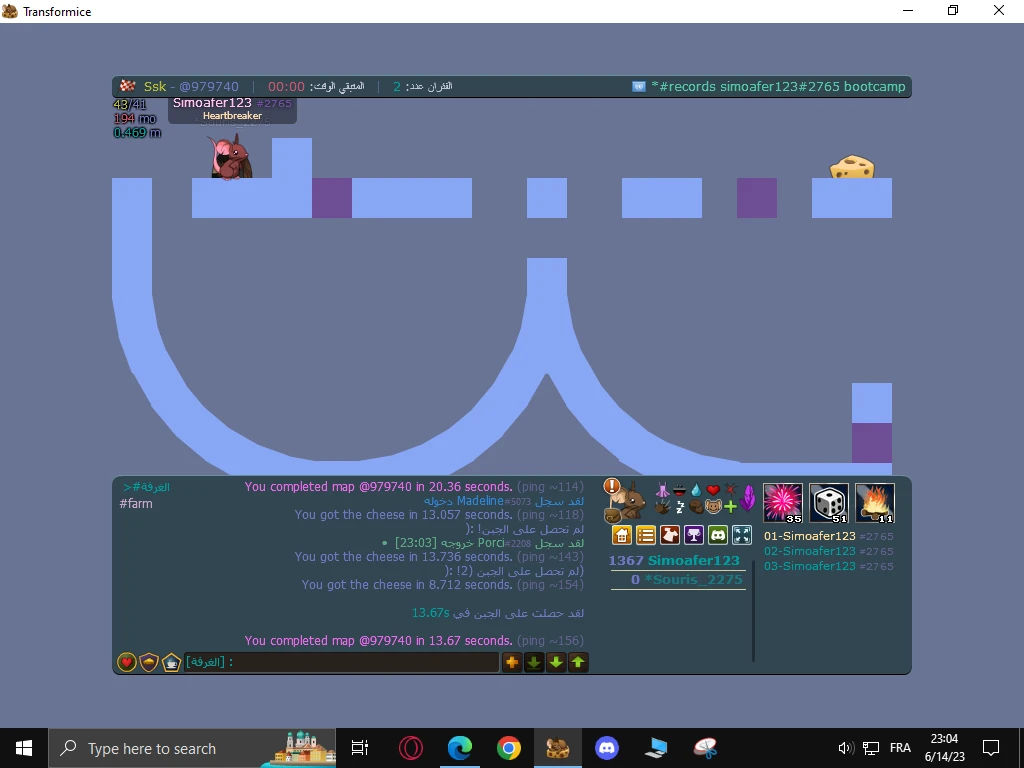The width and height of the screenshot is (1024, 768).
Task: Click player name *Souris_2275 in list
Action: click(x=686, y=579)
